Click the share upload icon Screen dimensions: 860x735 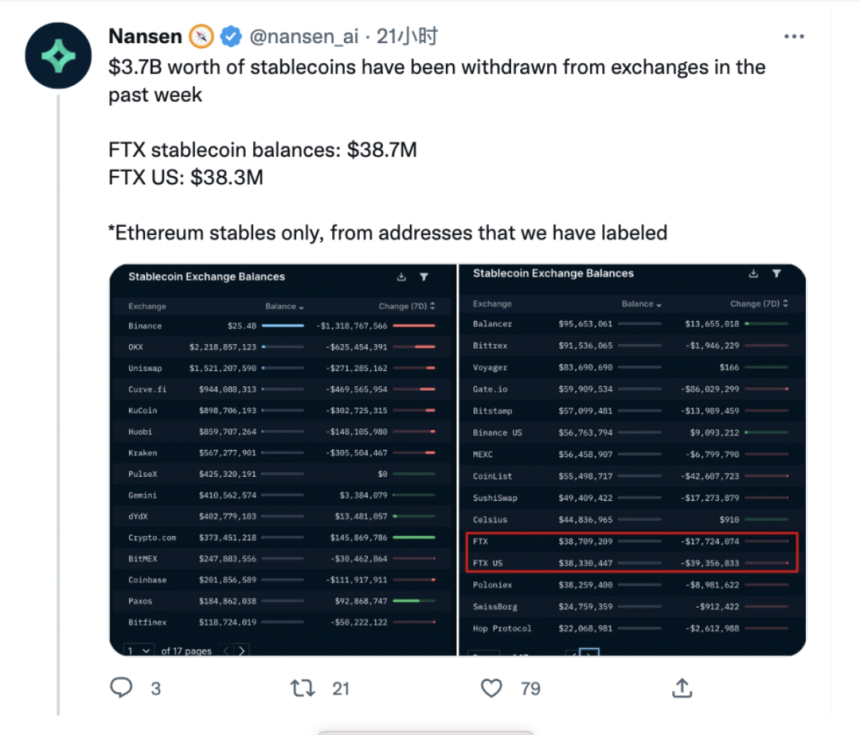[x=682, y=688]
